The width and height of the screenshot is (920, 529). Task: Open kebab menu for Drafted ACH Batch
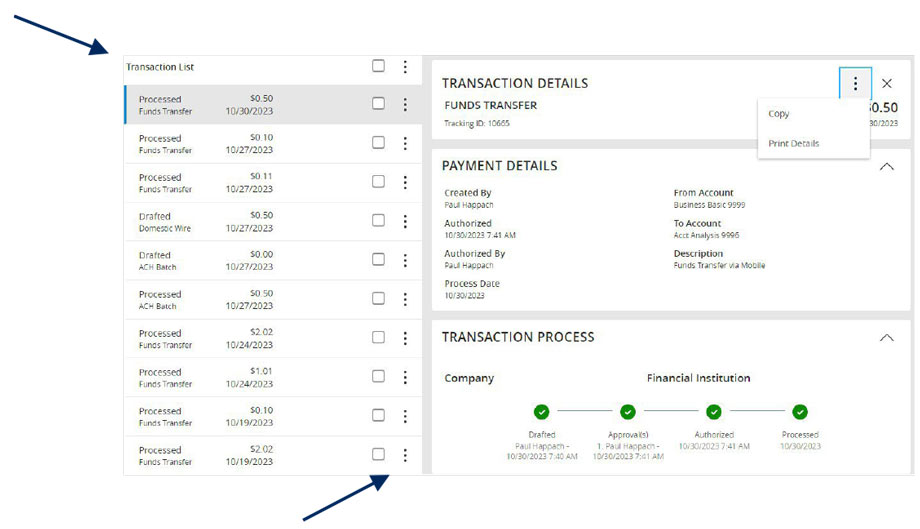coord(405,260)
